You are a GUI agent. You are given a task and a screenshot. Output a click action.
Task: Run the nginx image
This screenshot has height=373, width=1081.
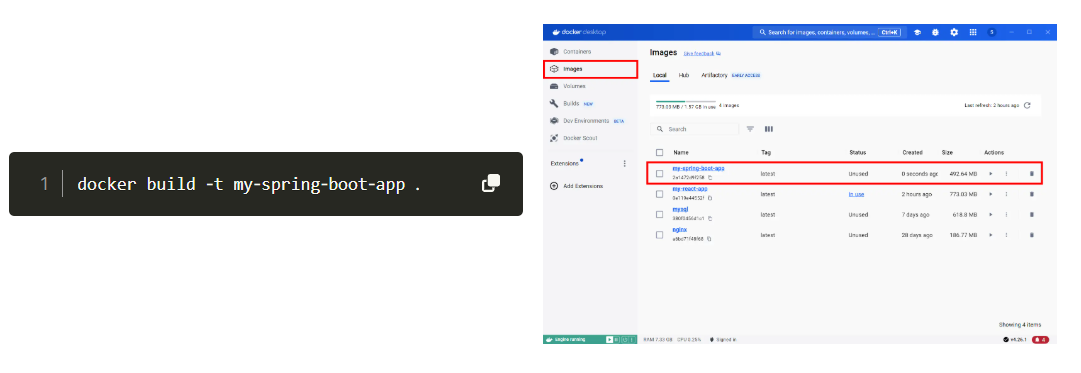(991, 235)
